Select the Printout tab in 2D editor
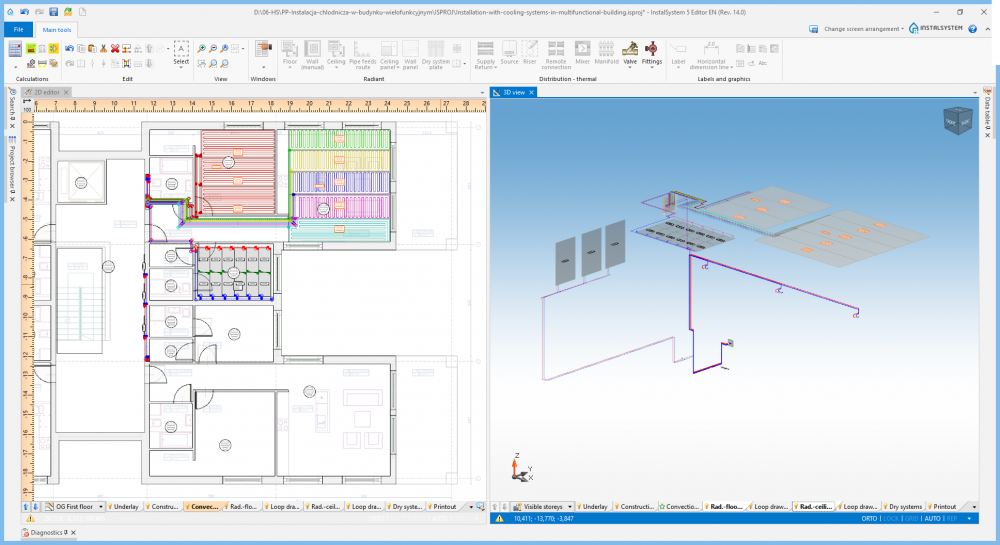This screenshot has height=545, width=1000. [x=443, y=507]
